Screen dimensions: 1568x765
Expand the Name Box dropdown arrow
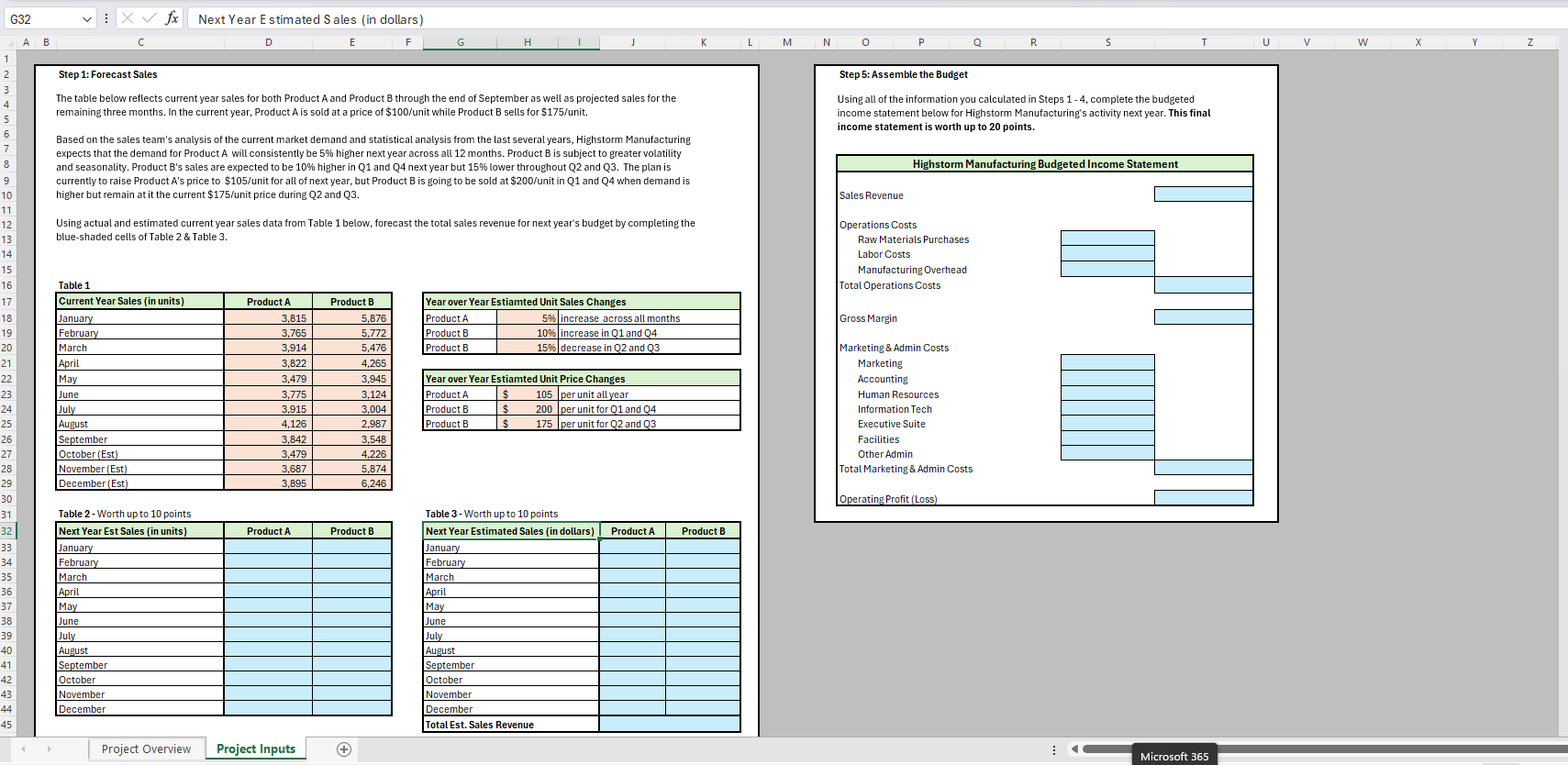click(x=87, y=18)
